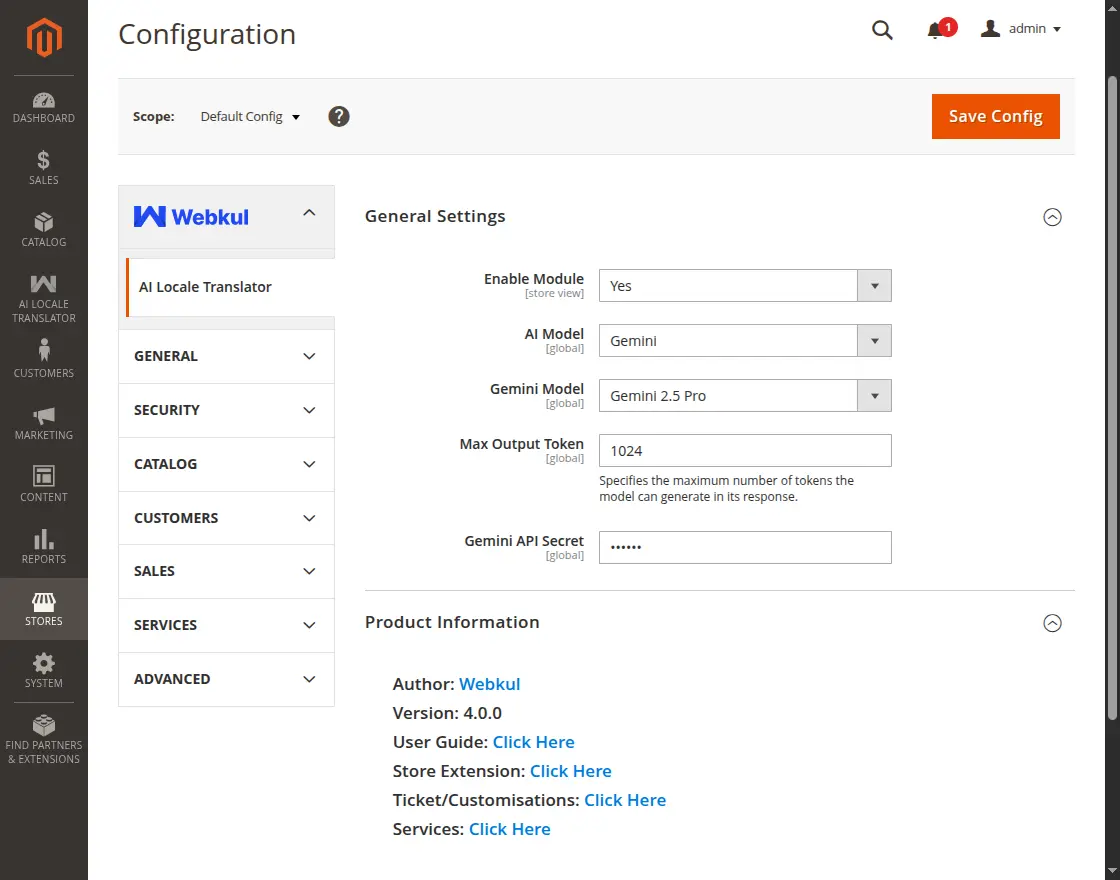Click the Save Config button

[995, 117]
